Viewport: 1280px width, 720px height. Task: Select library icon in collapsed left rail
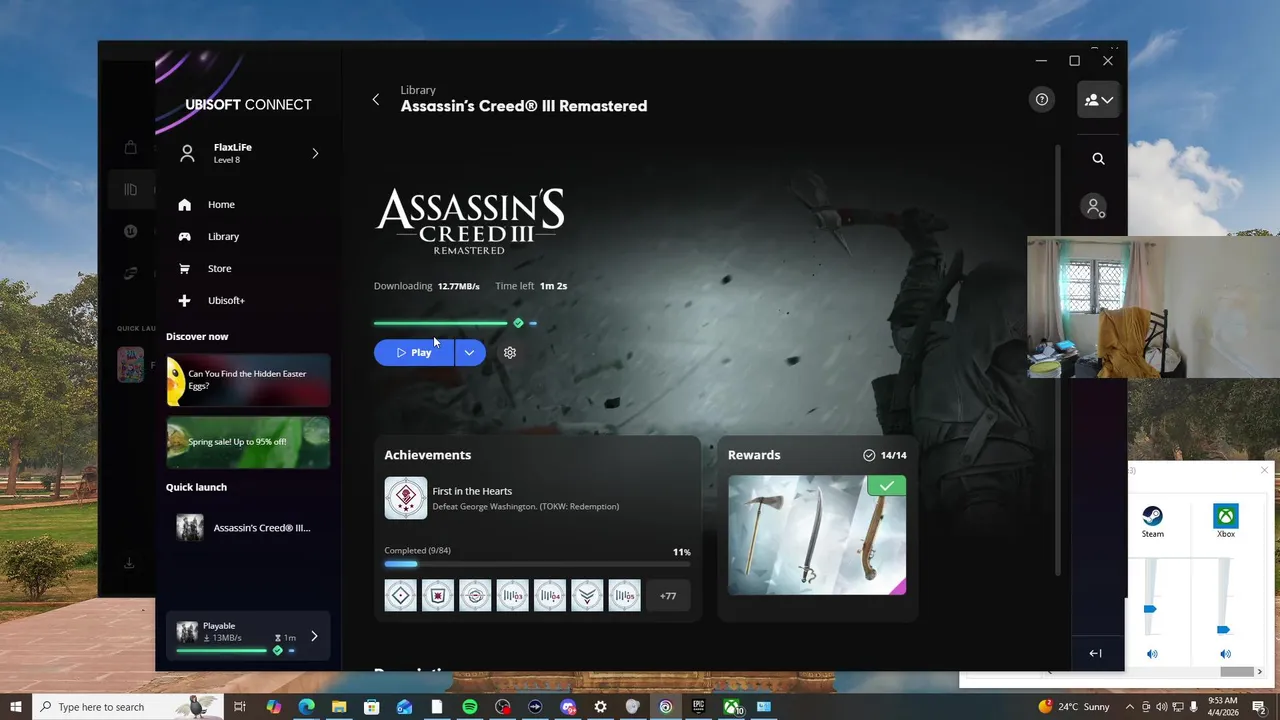[130, 189]
